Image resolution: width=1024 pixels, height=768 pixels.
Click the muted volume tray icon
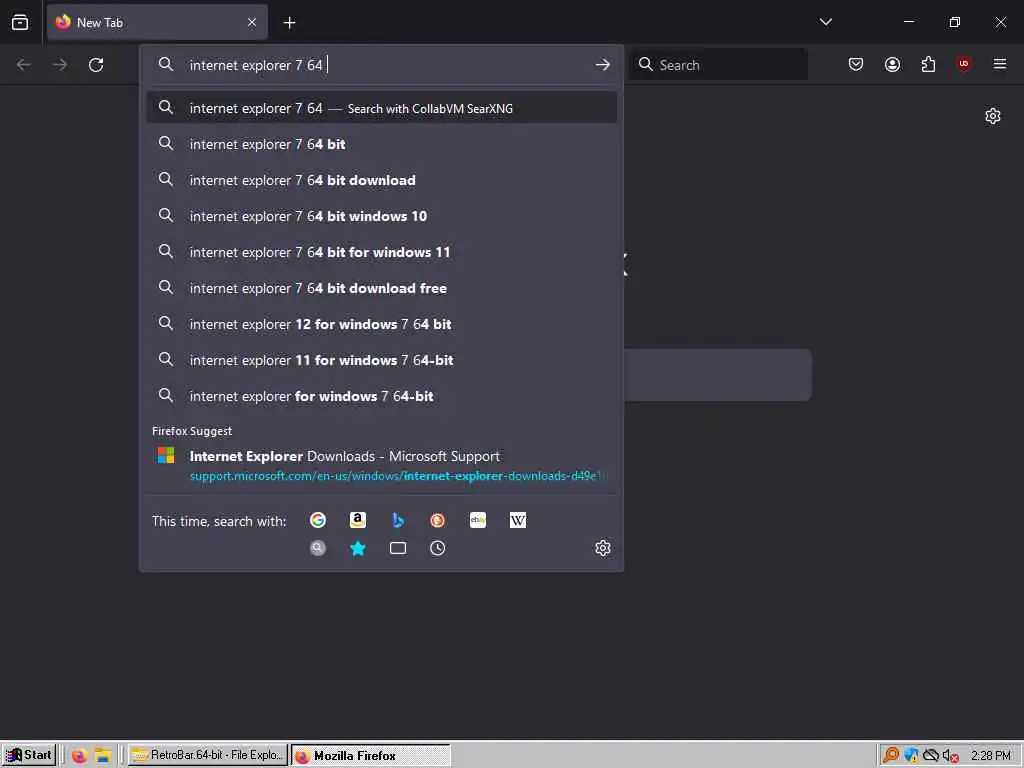tap(950, 756)
